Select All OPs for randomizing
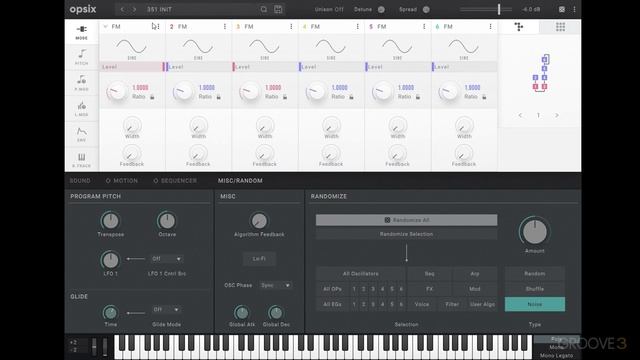This screenshot has width=640, height=360. click(x=332, y=289)
